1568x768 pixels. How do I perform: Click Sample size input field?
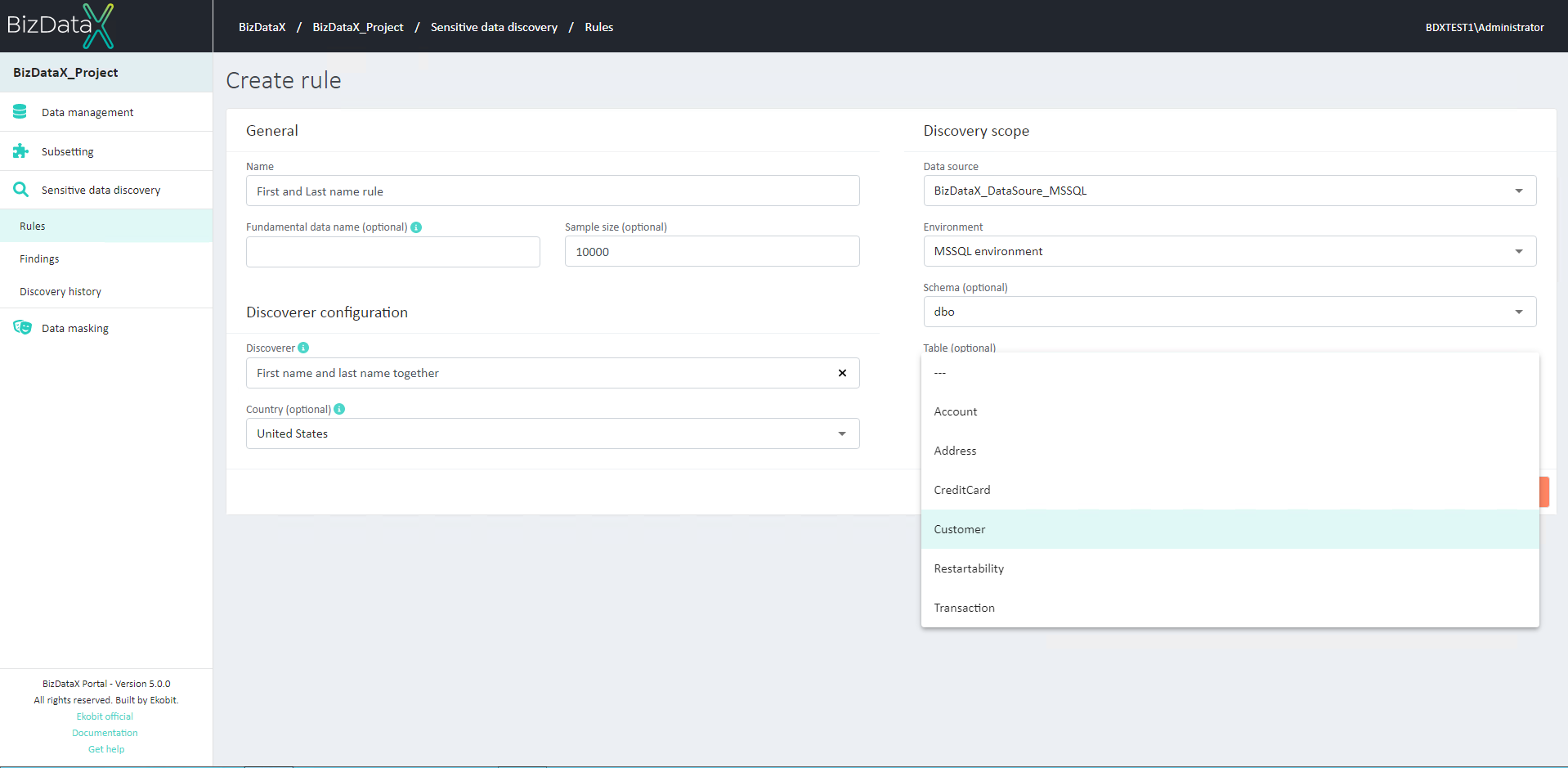coord(712,251)
